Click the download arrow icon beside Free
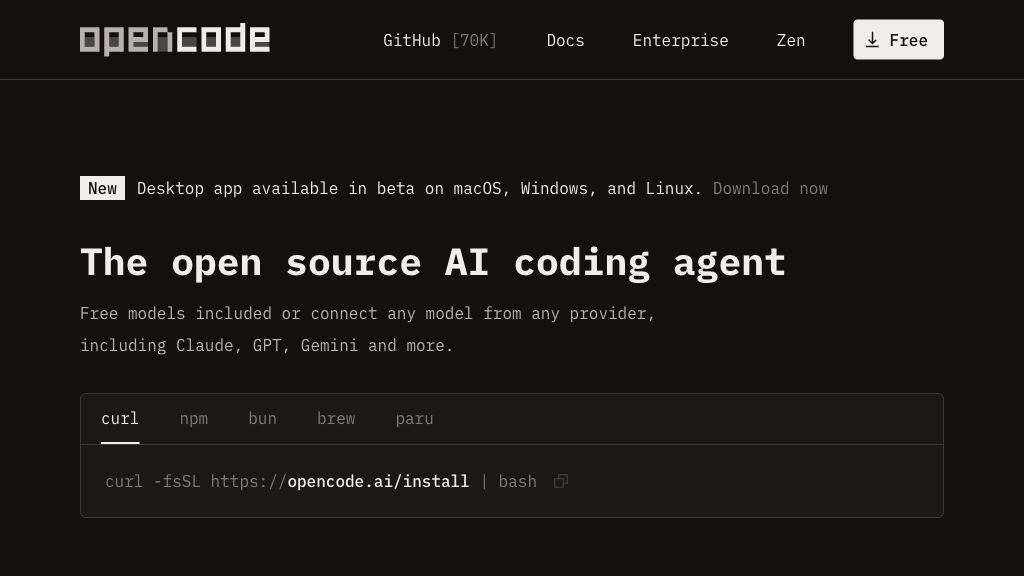1024x576 pixels. [x=872, y=40]
